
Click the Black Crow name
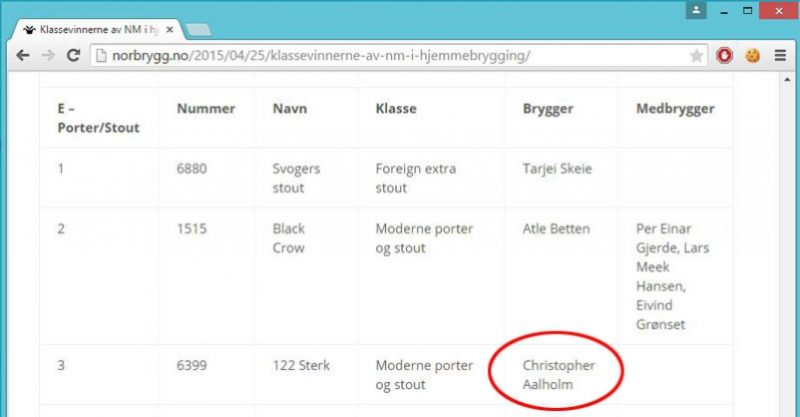click(288, 238)
